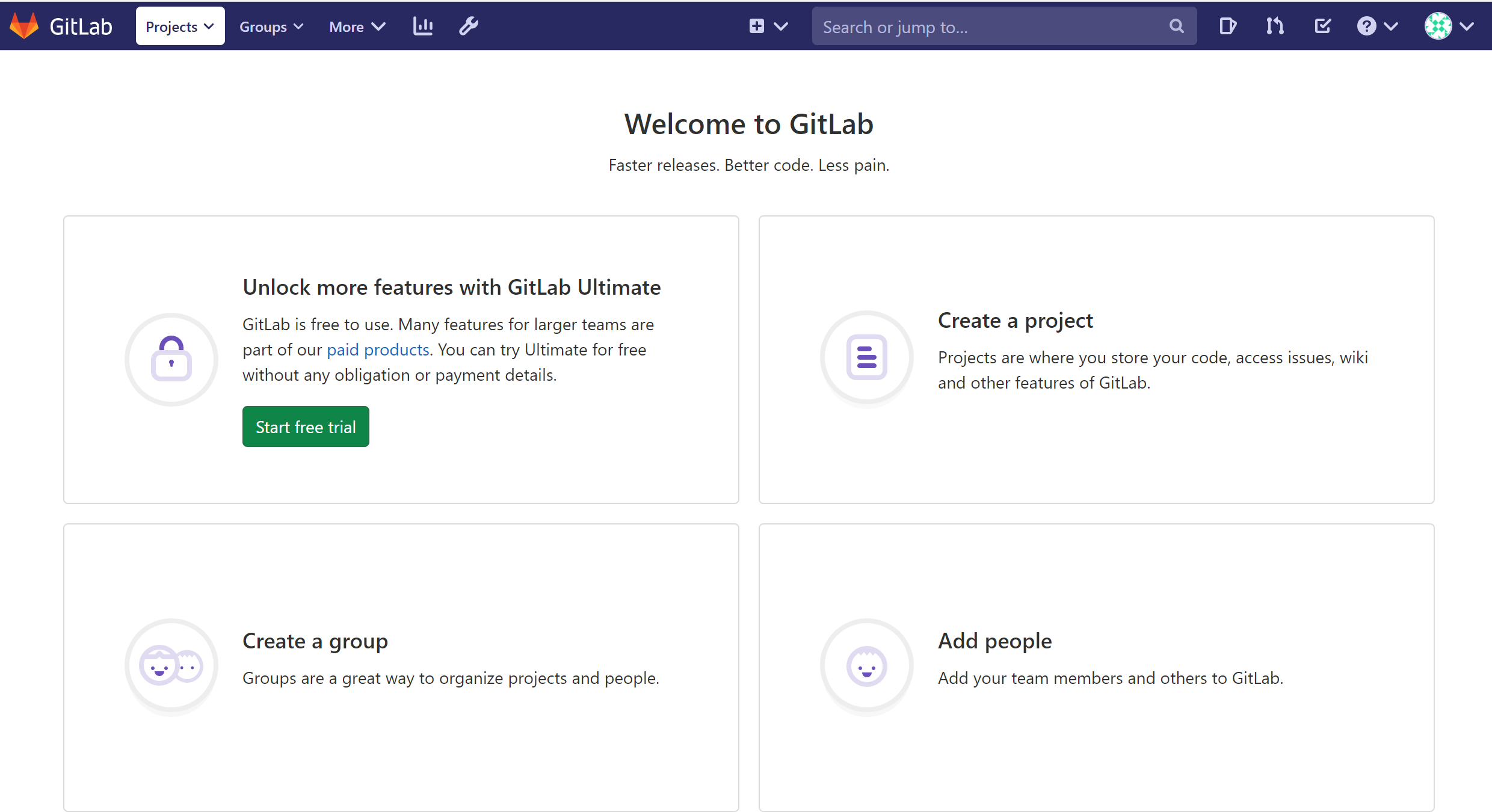Click the Add people face icon
Screen dimensions: 1492x812
866,666
